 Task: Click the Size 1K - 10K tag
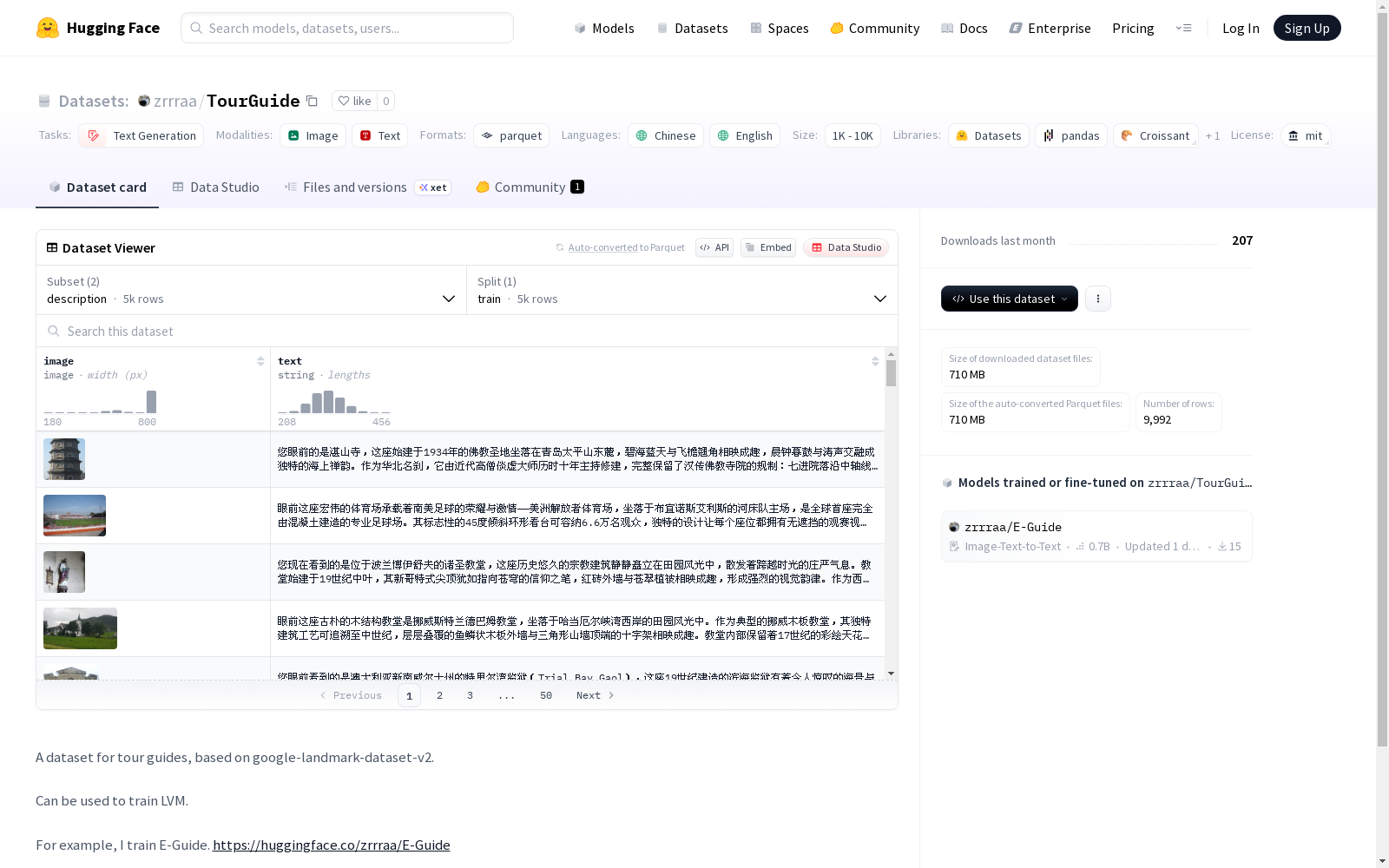click(852, 135)
